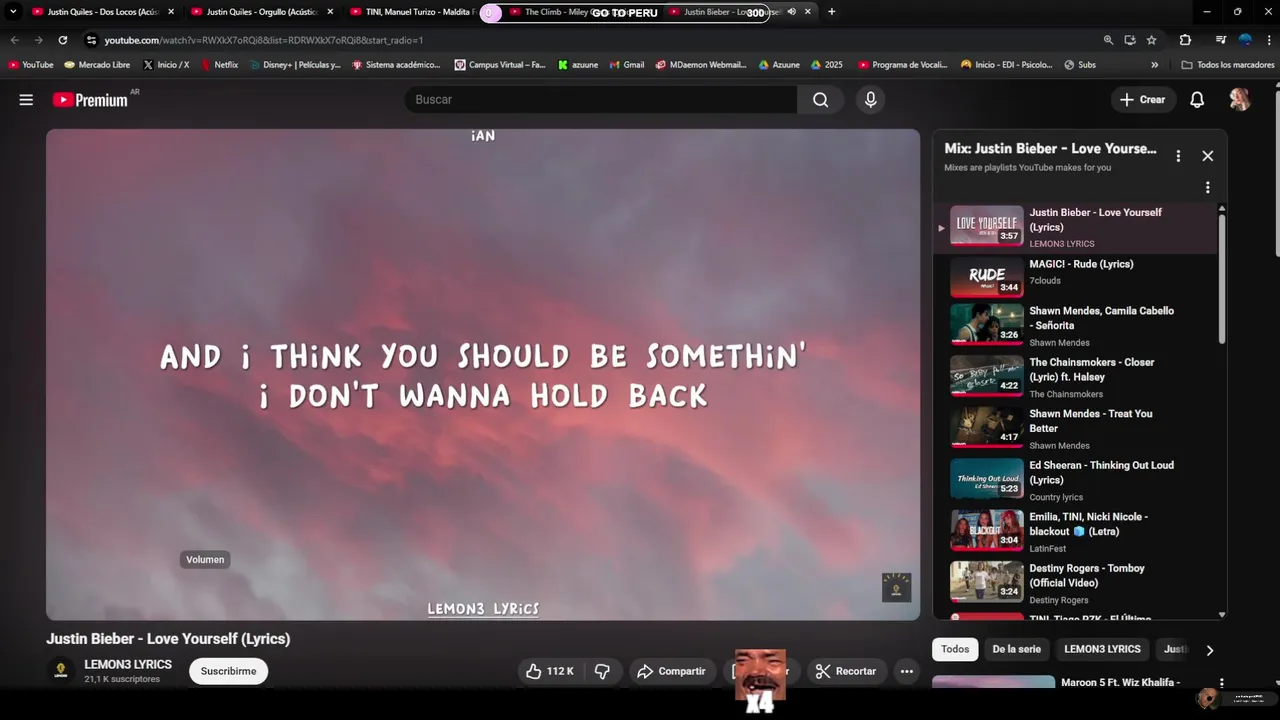This screenshot has width=1280, height=720.
Task: Bookmark this page with the star
Action: tap(1152, 40)
